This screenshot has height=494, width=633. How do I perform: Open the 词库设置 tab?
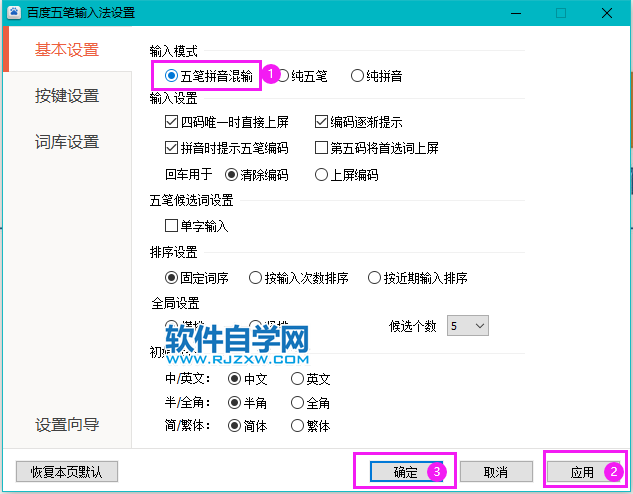(x=67, y=142)
